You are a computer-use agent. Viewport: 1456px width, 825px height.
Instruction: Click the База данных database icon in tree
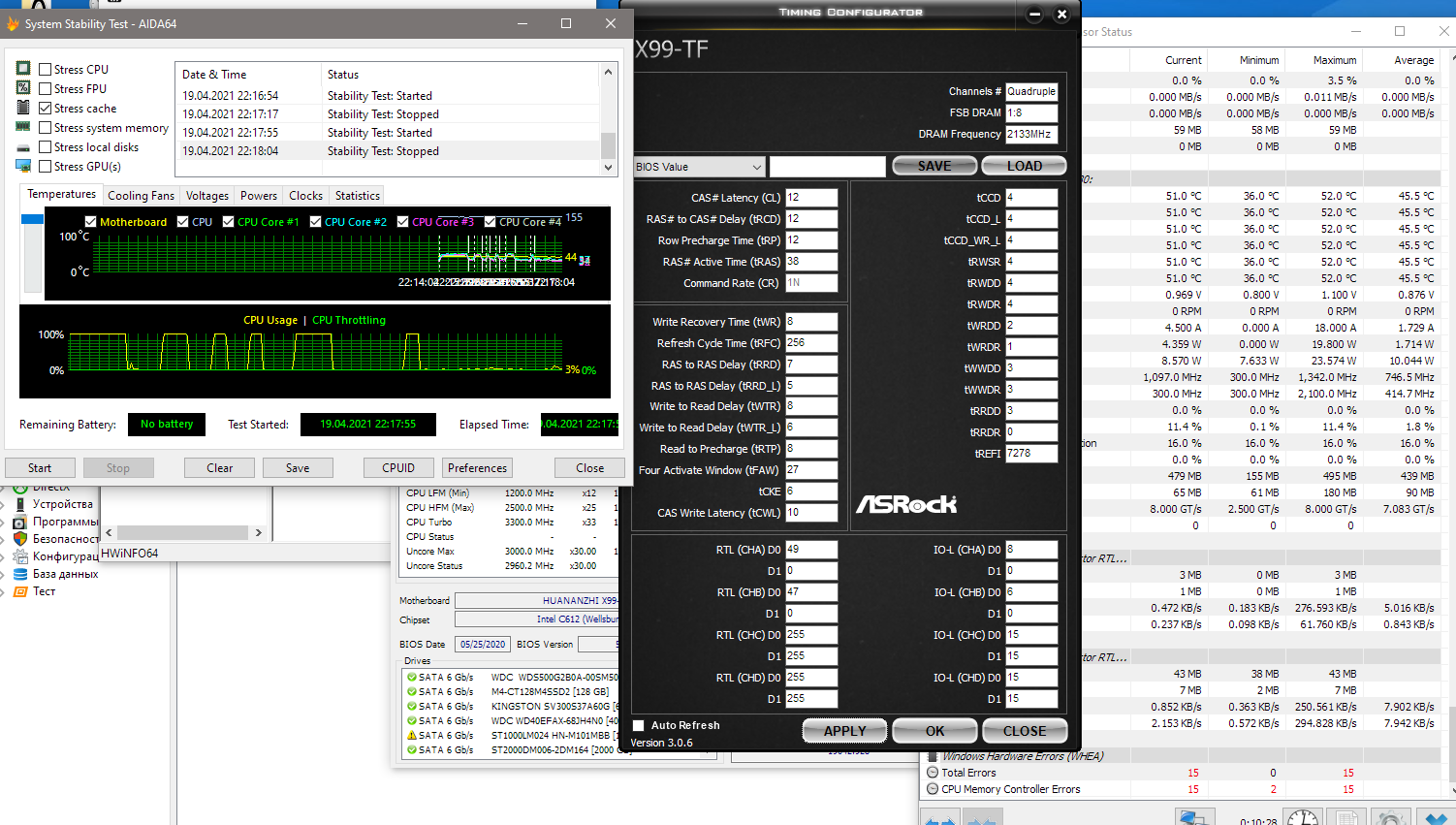coord(19,574)
